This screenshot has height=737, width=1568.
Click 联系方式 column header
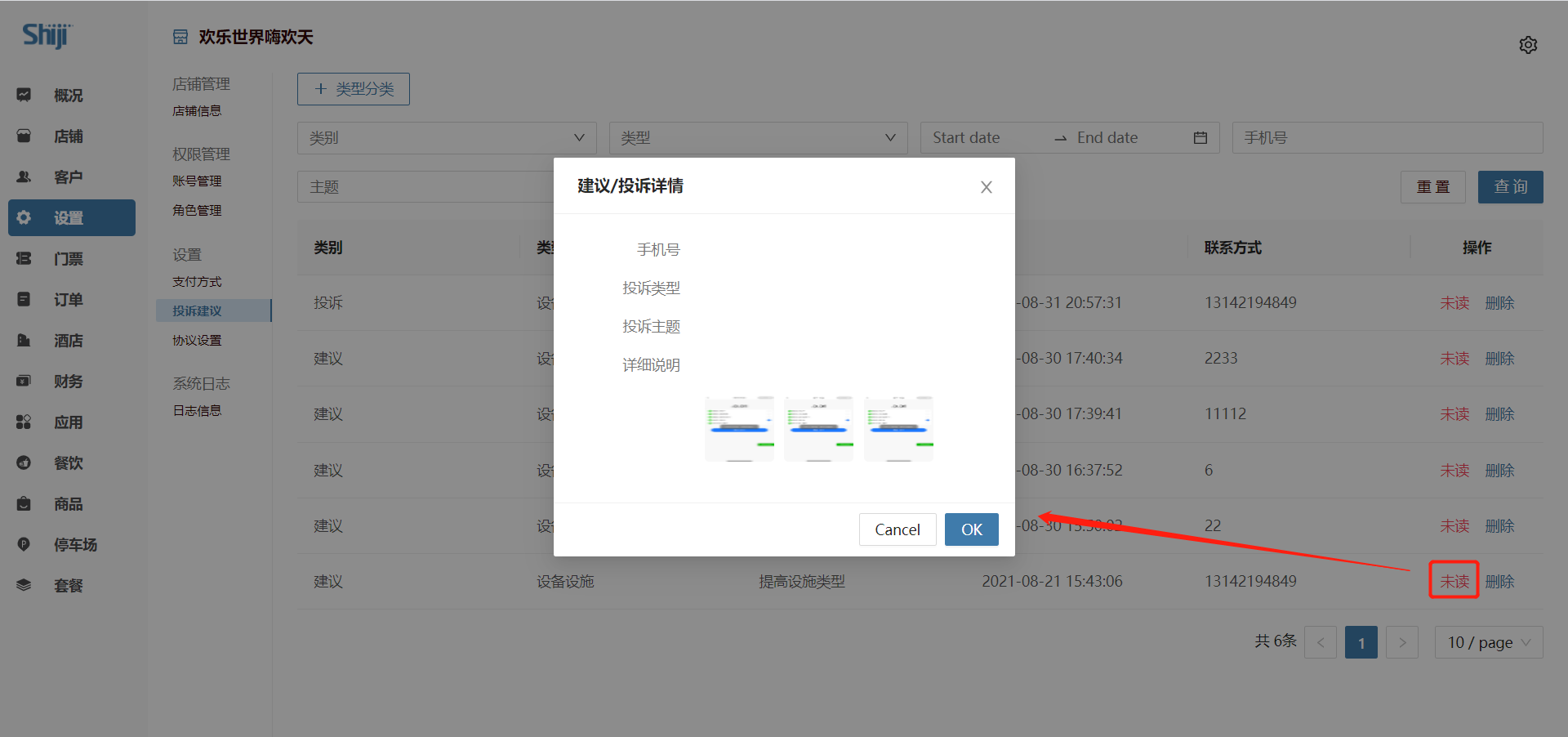coord(1232,248)
